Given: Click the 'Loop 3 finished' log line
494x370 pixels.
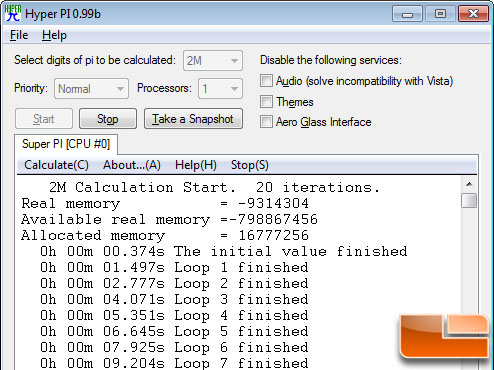Looking at the screenshot, I should click(x=174, y=300).
